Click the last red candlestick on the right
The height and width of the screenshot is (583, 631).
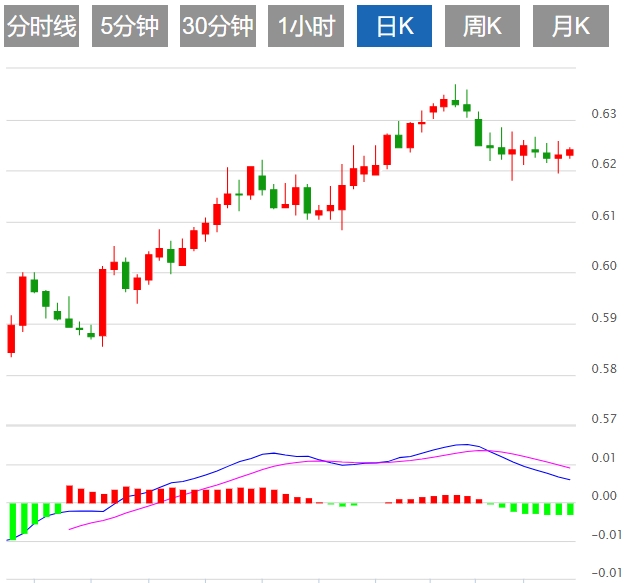click(570, 152)
